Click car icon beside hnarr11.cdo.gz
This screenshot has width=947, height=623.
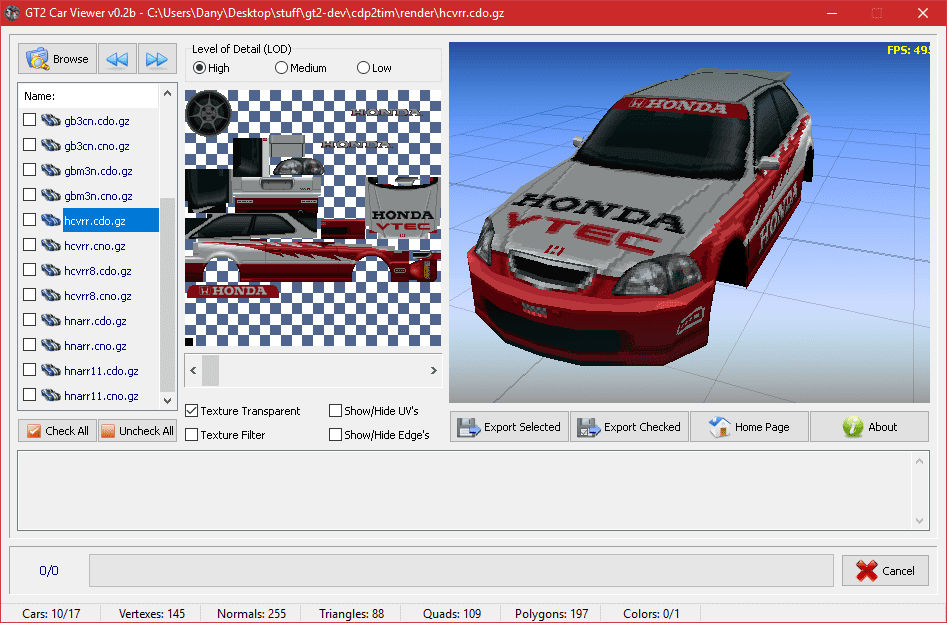[51, 370]
